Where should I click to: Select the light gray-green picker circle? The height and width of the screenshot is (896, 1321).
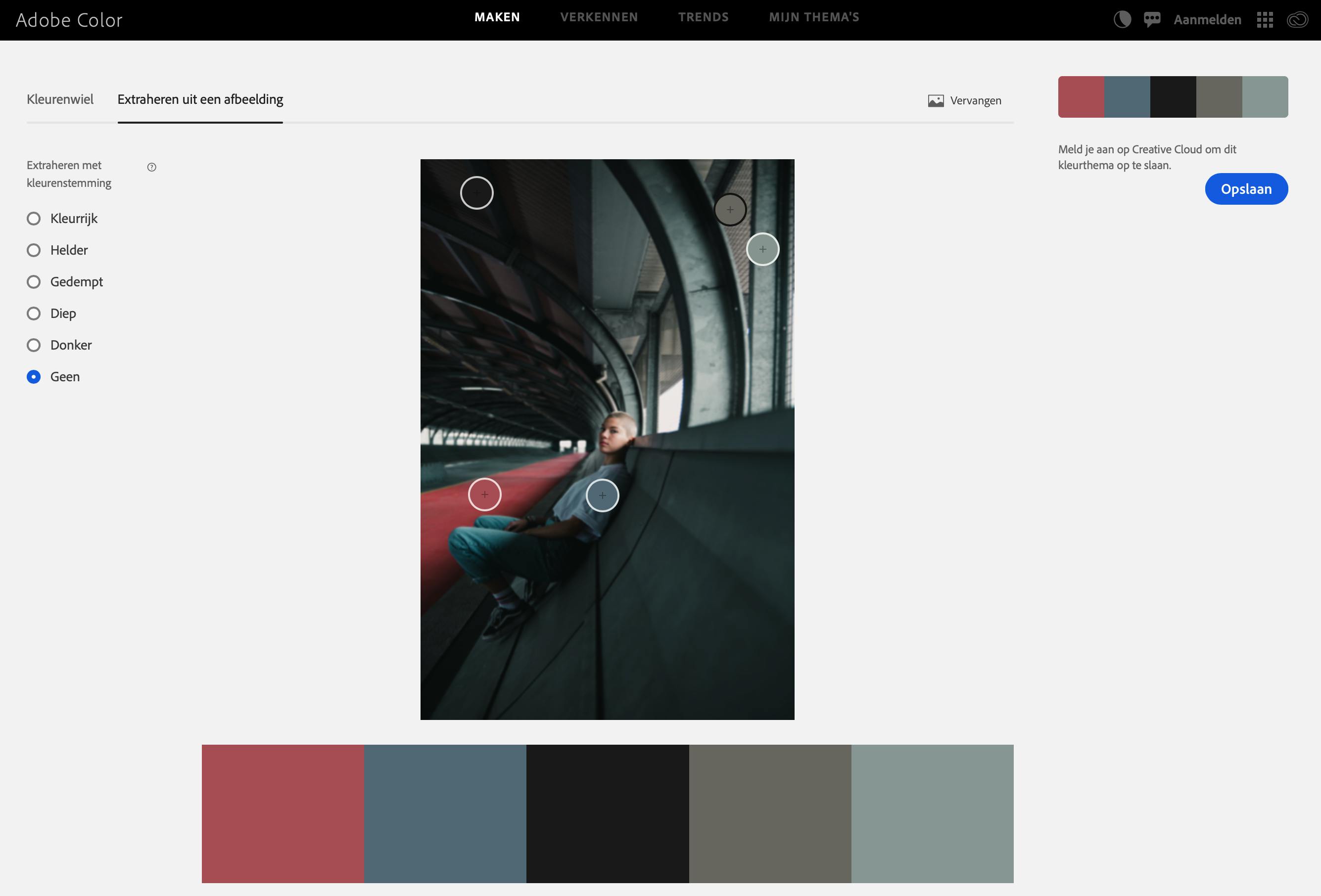click(762, 249)
